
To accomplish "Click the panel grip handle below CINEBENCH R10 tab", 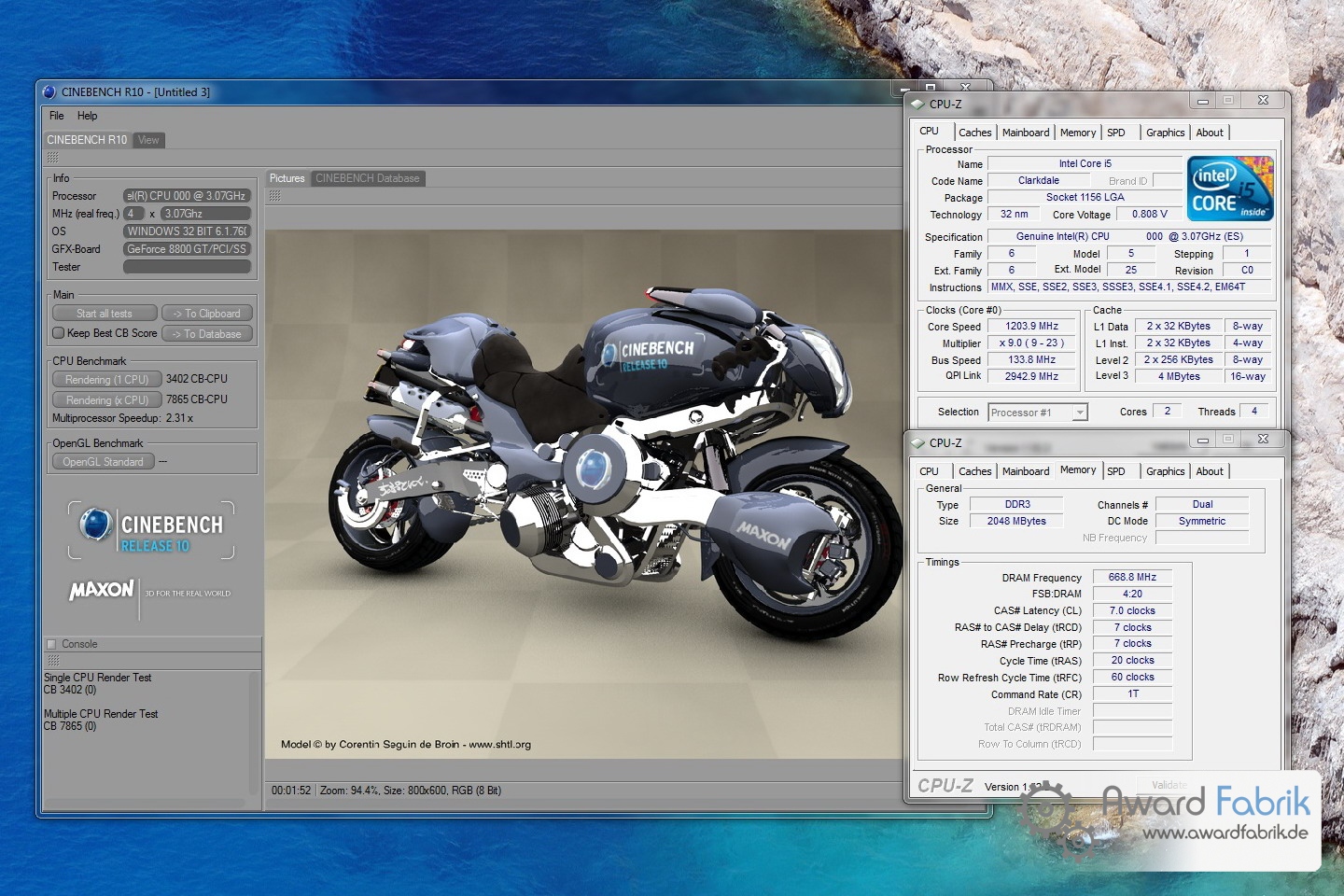I will click(x=52, y=158).
